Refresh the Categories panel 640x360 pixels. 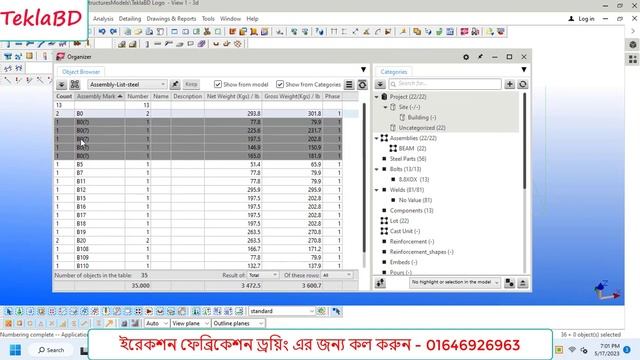(x=523, y=84)
